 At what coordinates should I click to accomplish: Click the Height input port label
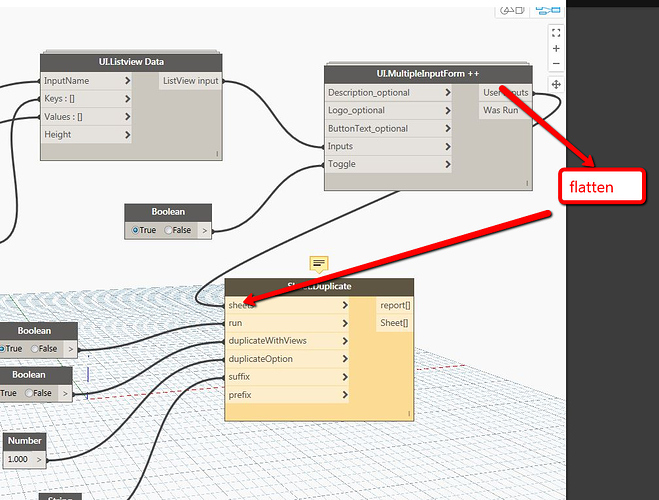[x=58, y=135]
